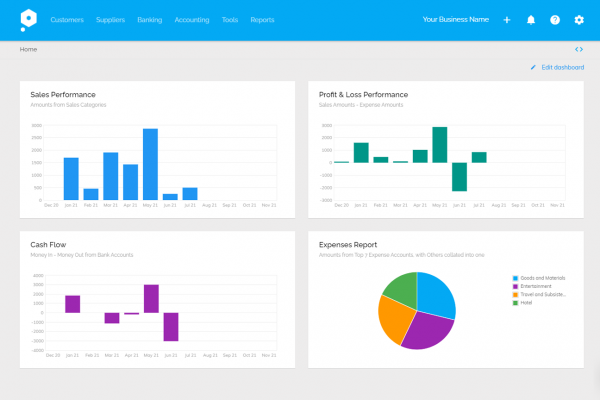The width and height of the screenshot is (600, 400).
Task: Click the Edit dashboard link
Action: point(562,67)
